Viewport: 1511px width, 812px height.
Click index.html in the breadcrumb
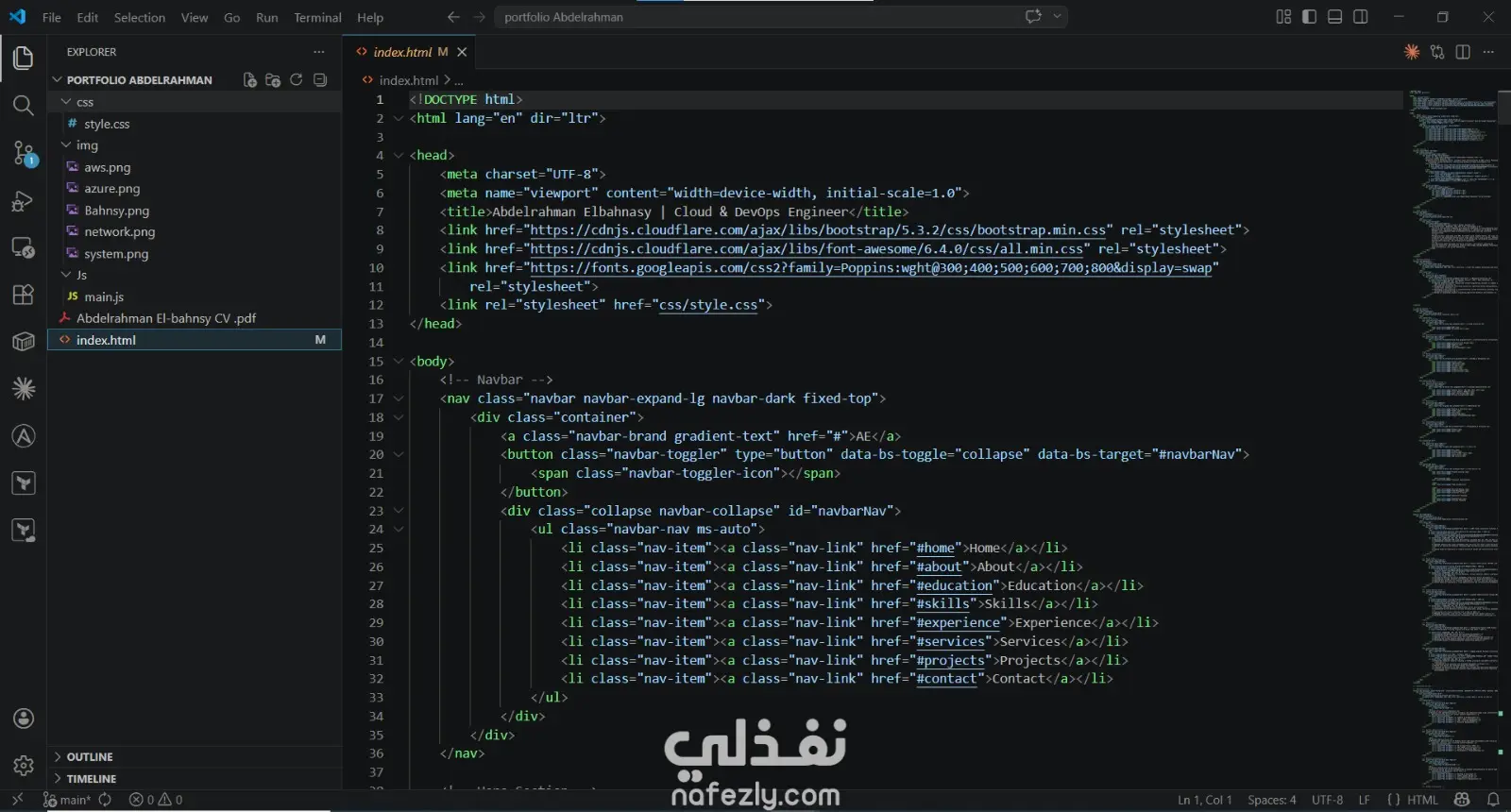pos(409,80)
